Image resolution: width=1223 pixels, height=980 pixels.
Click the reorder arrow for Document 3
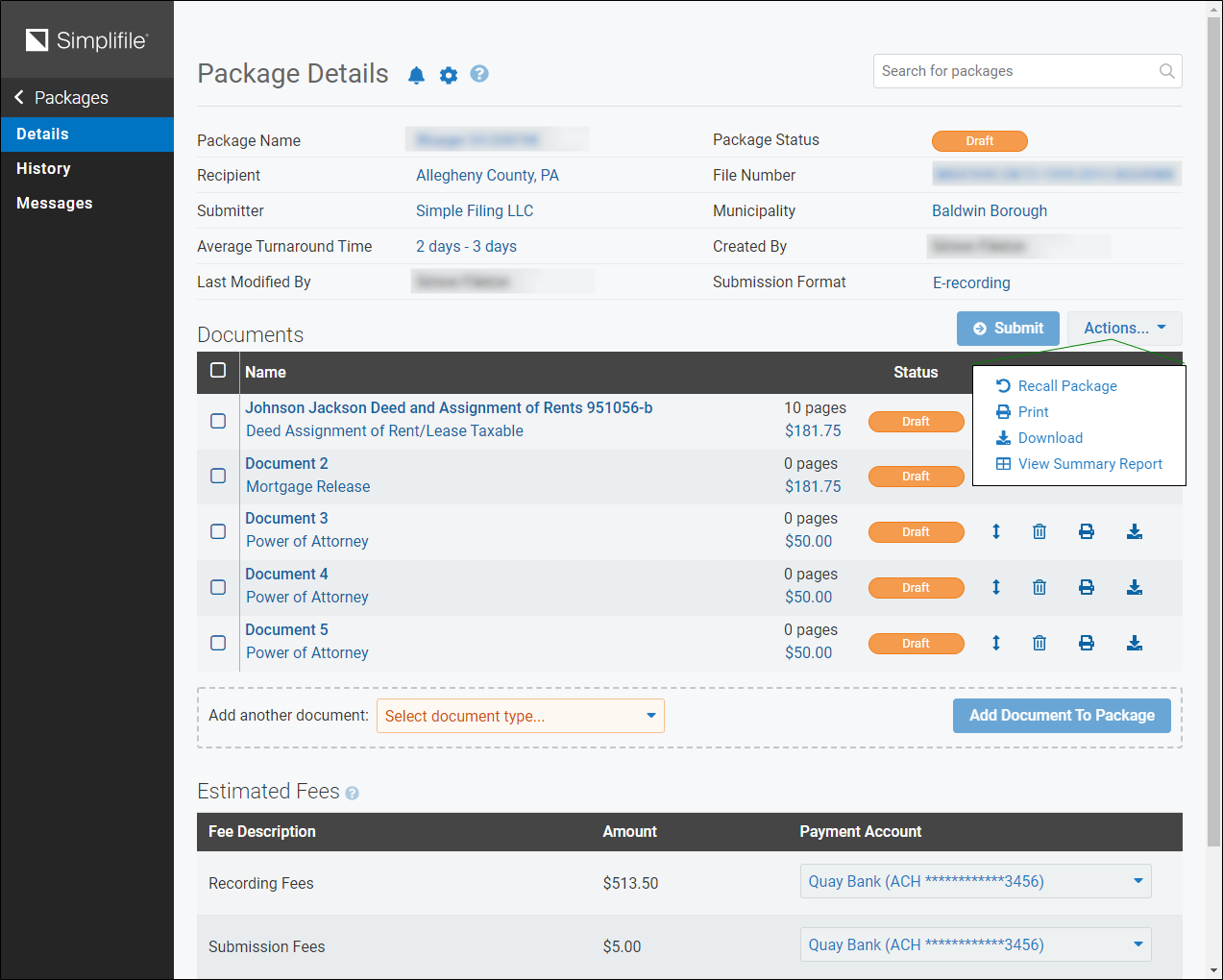point(996,531)
